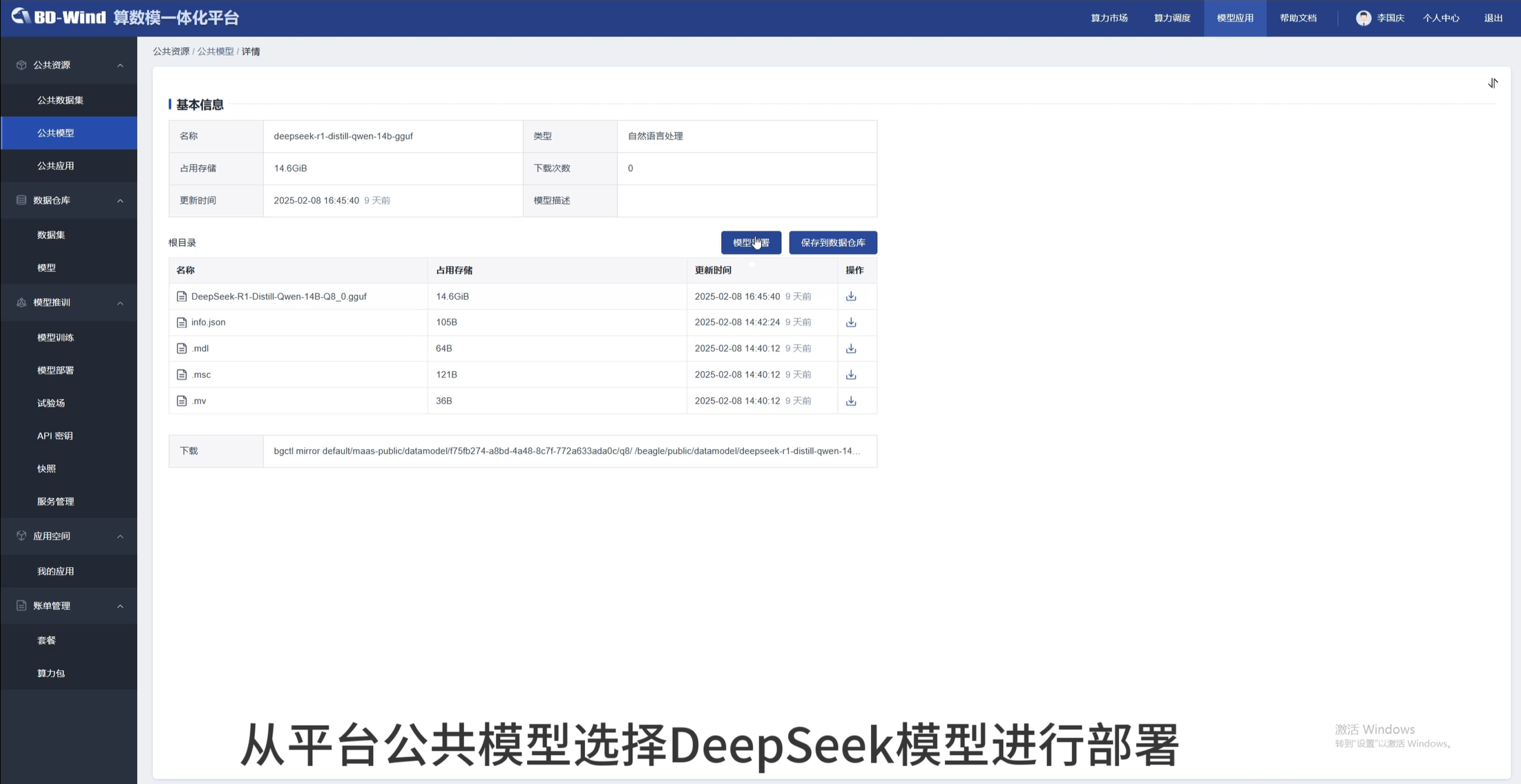Click the BD-Wind logo icon
The width and height of the screenshot is (1521, 784).
pos(21,17)
